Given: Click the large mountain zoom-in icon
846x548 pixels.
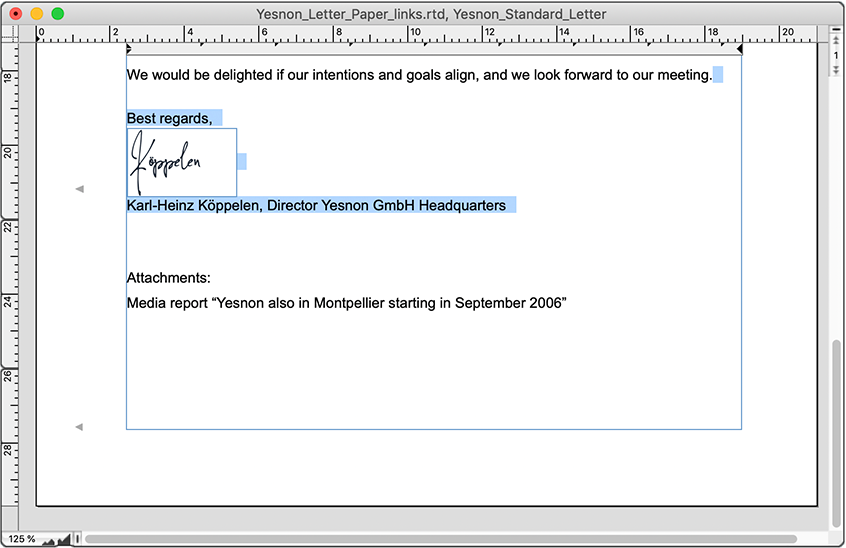Looking at the screenshot, I should click(x=63, y=539).
